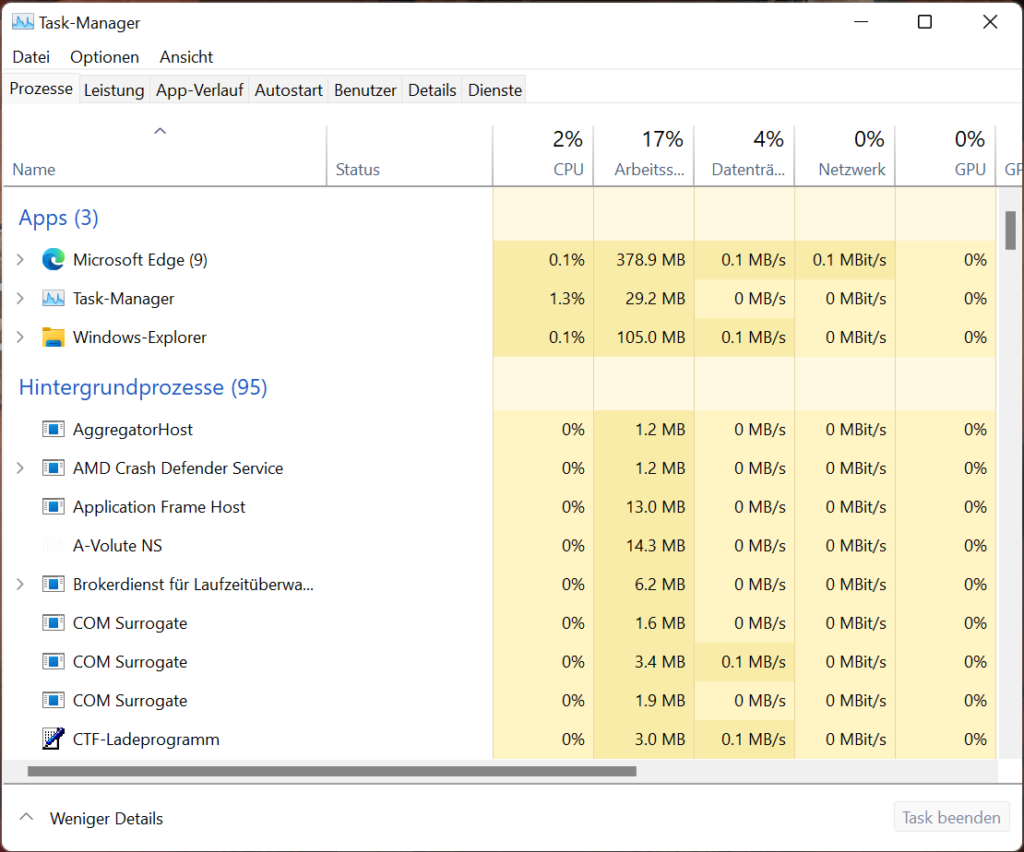This screenshot has width=1024, height=852.
Task: Expand Brokerdienst für Laufzeitüberwa... row
Action: (20, 584)
